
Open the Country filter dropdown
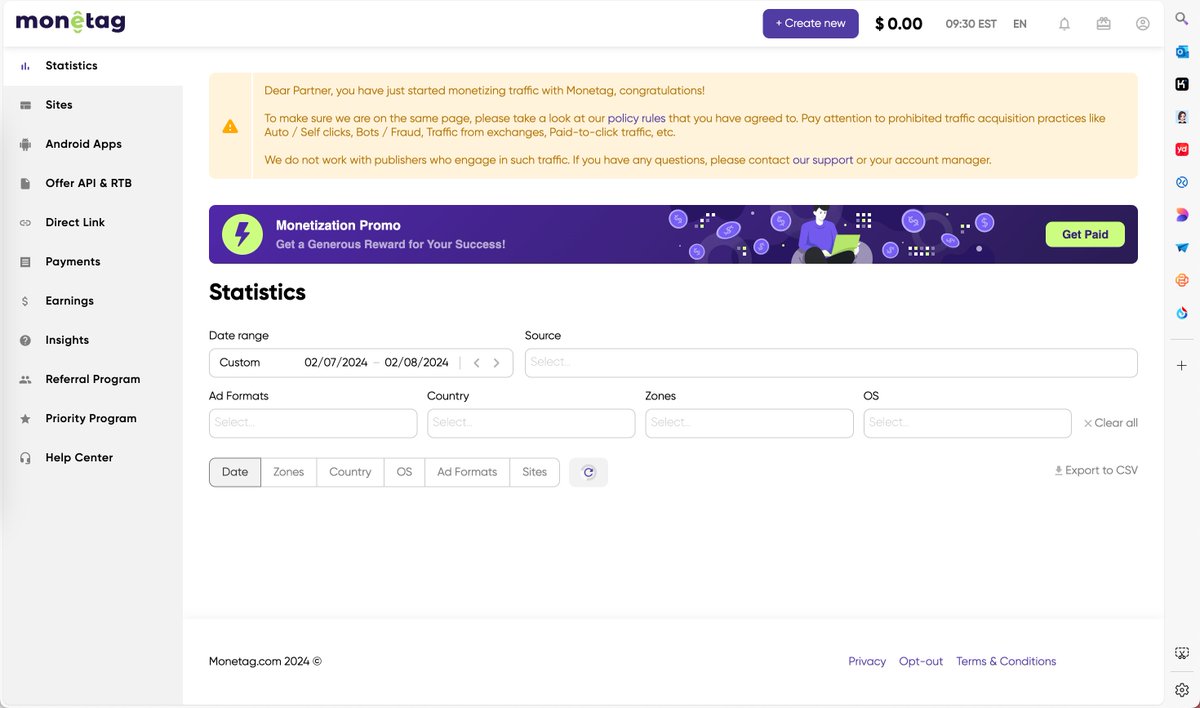click(x=531, y=423)
